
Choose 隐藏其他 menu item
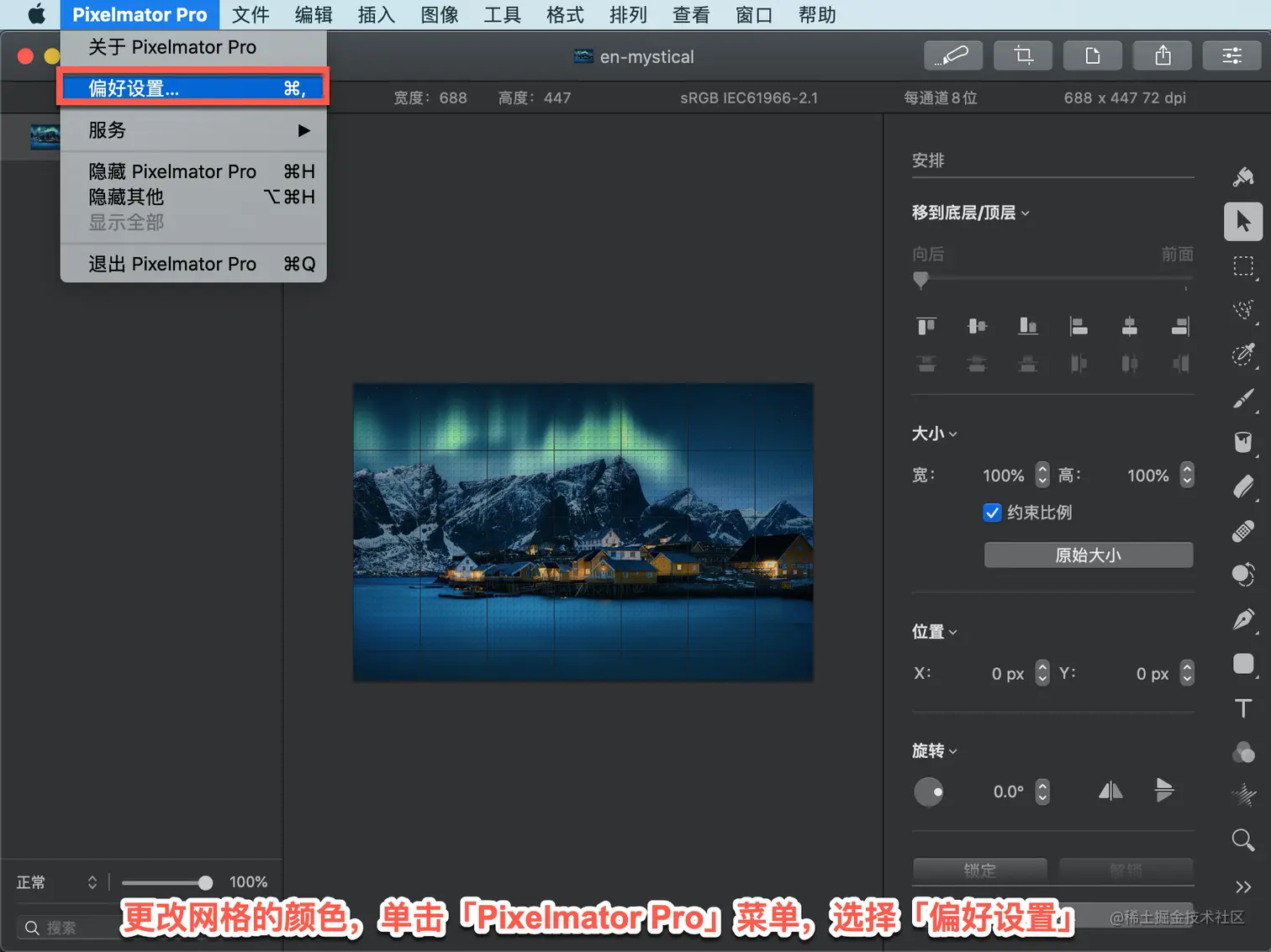193,197
